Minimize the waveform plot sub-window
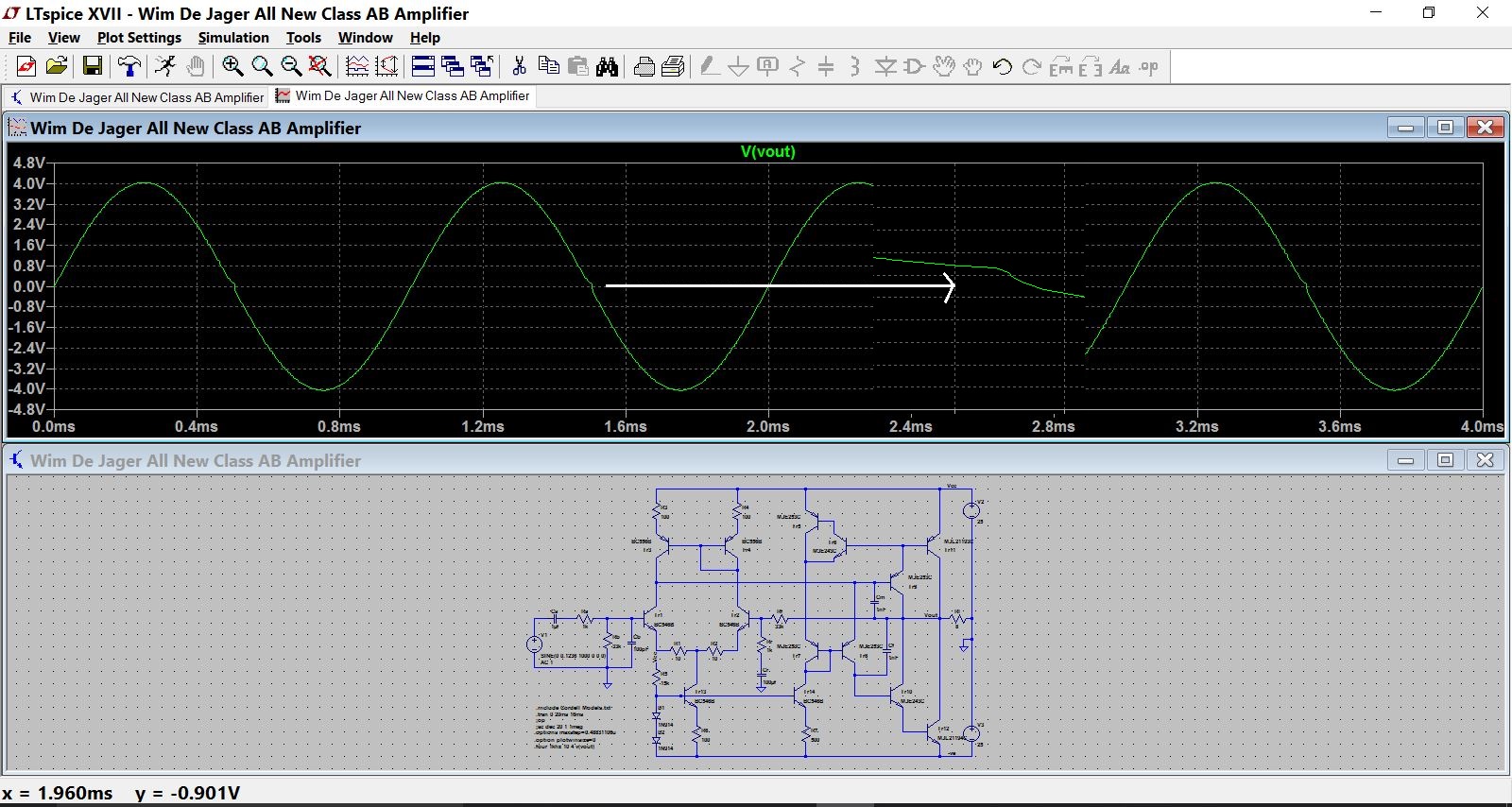The width and height of the screenshot is (1512, 807). click(x=1405, y=128)
